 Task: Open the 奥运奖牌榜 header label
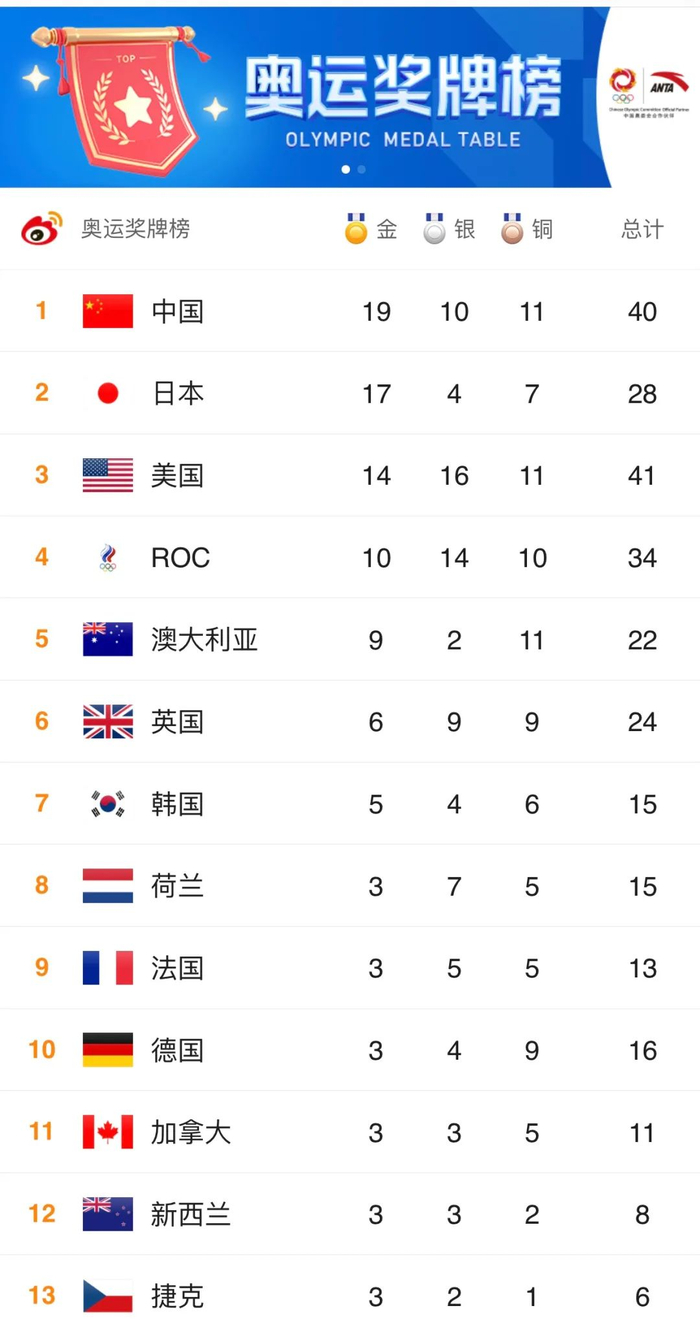(135, 229)
